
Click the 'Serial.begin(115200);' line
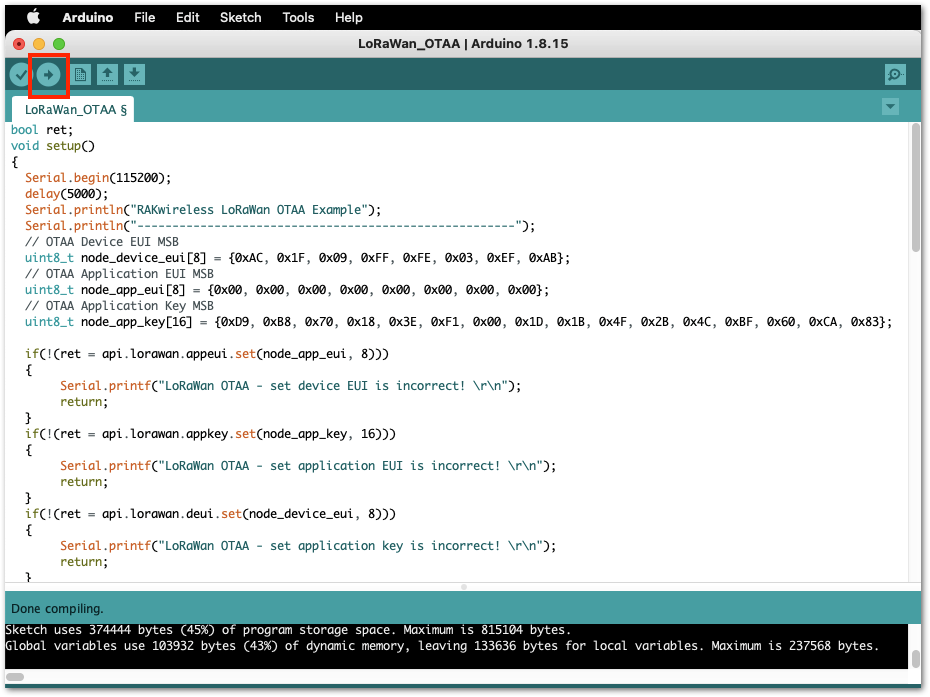[x=98, y=178]
